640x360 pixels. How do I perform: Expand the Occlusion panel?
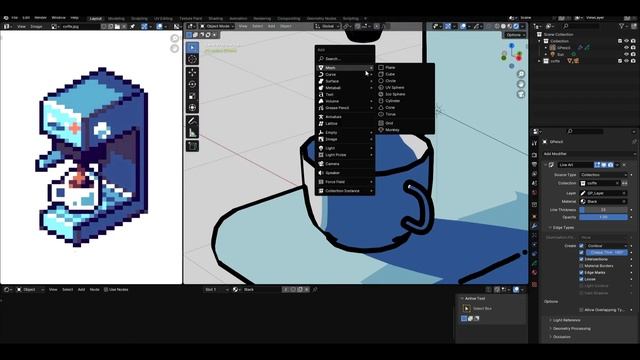click(562, 337)
